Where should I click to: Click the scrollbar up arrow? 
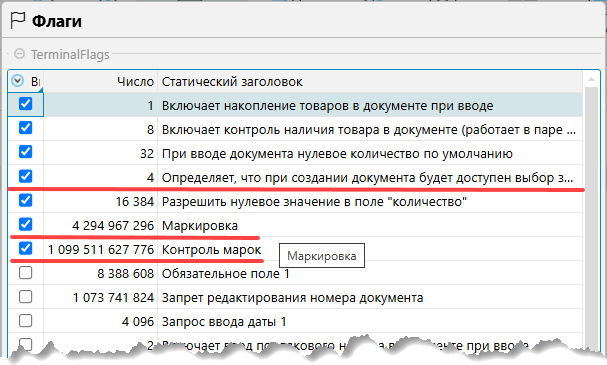[591, 80]
